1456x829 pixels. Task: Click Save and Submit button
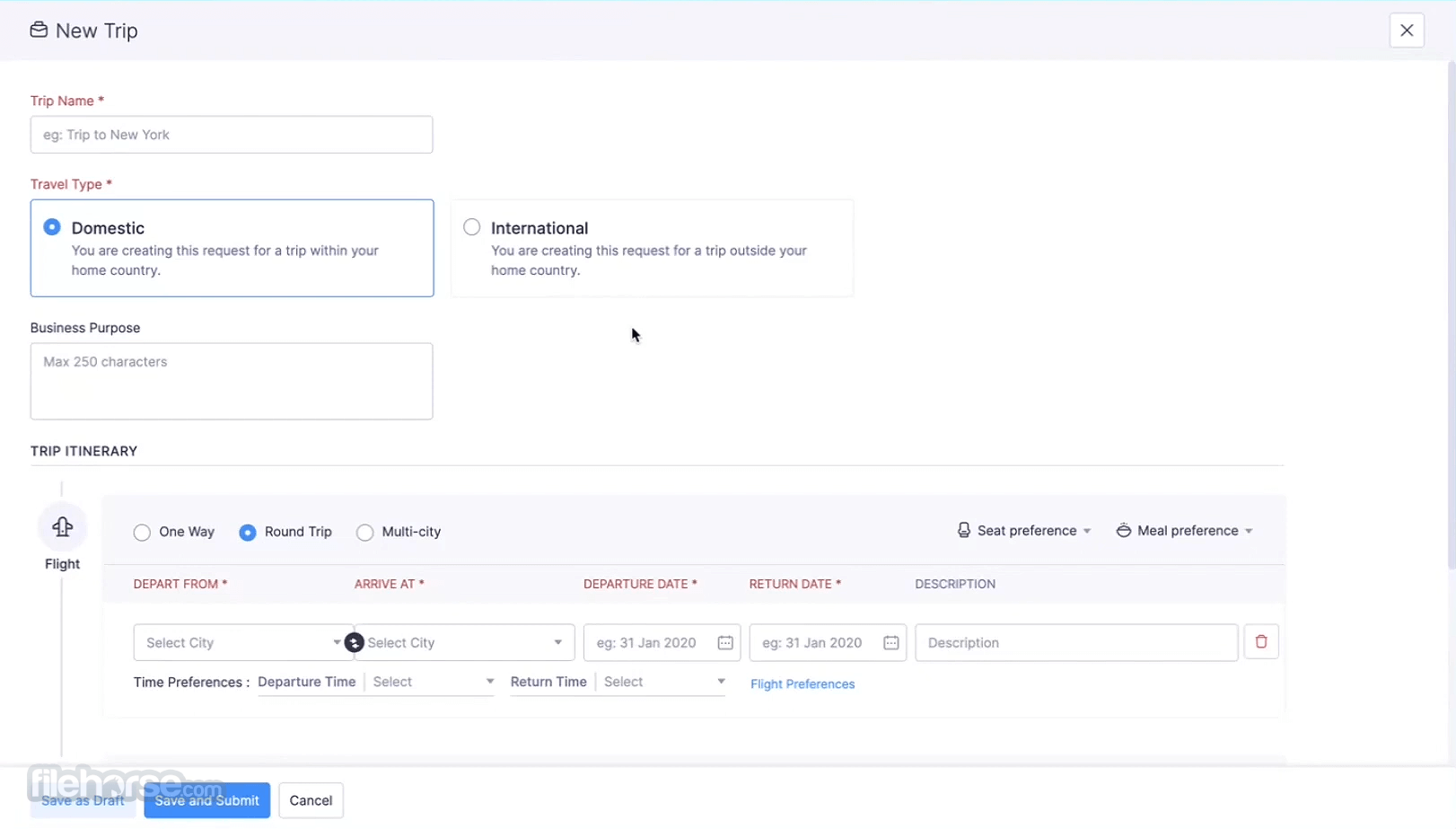click(x=206, y=801)
